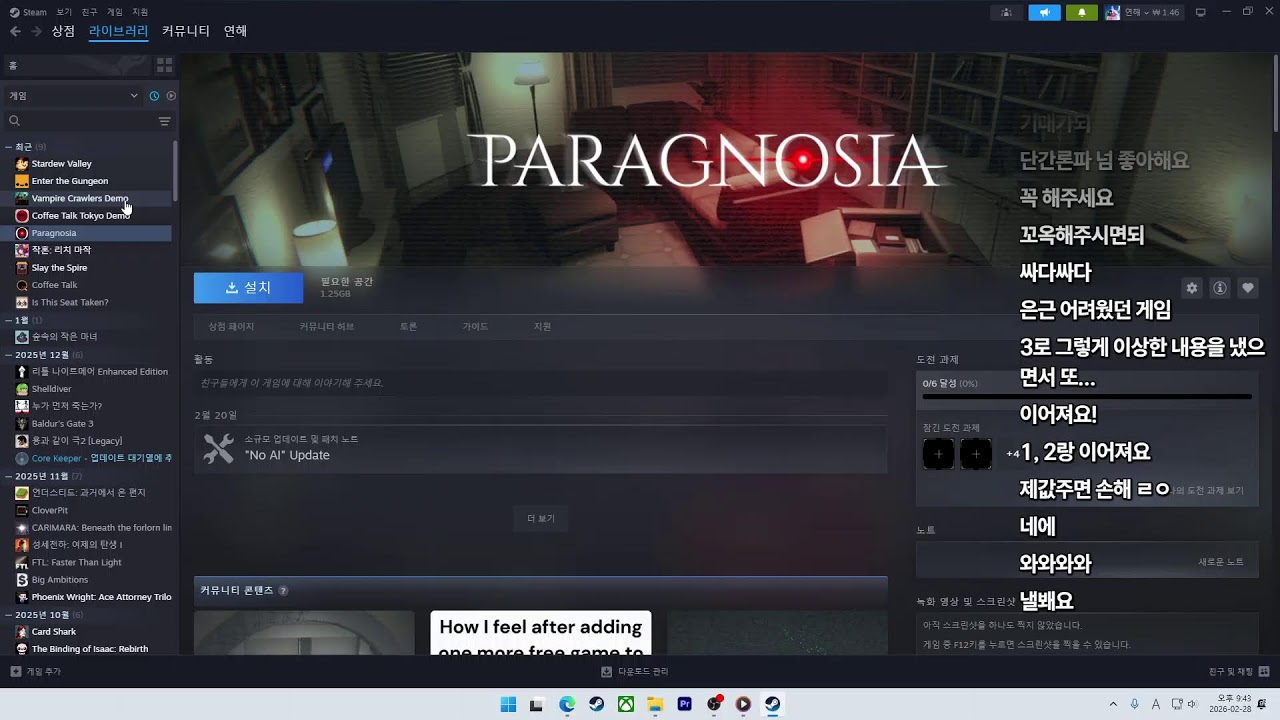Open the wrench icon of the update entry
The image size is (1280, 720).
[218, 449]
